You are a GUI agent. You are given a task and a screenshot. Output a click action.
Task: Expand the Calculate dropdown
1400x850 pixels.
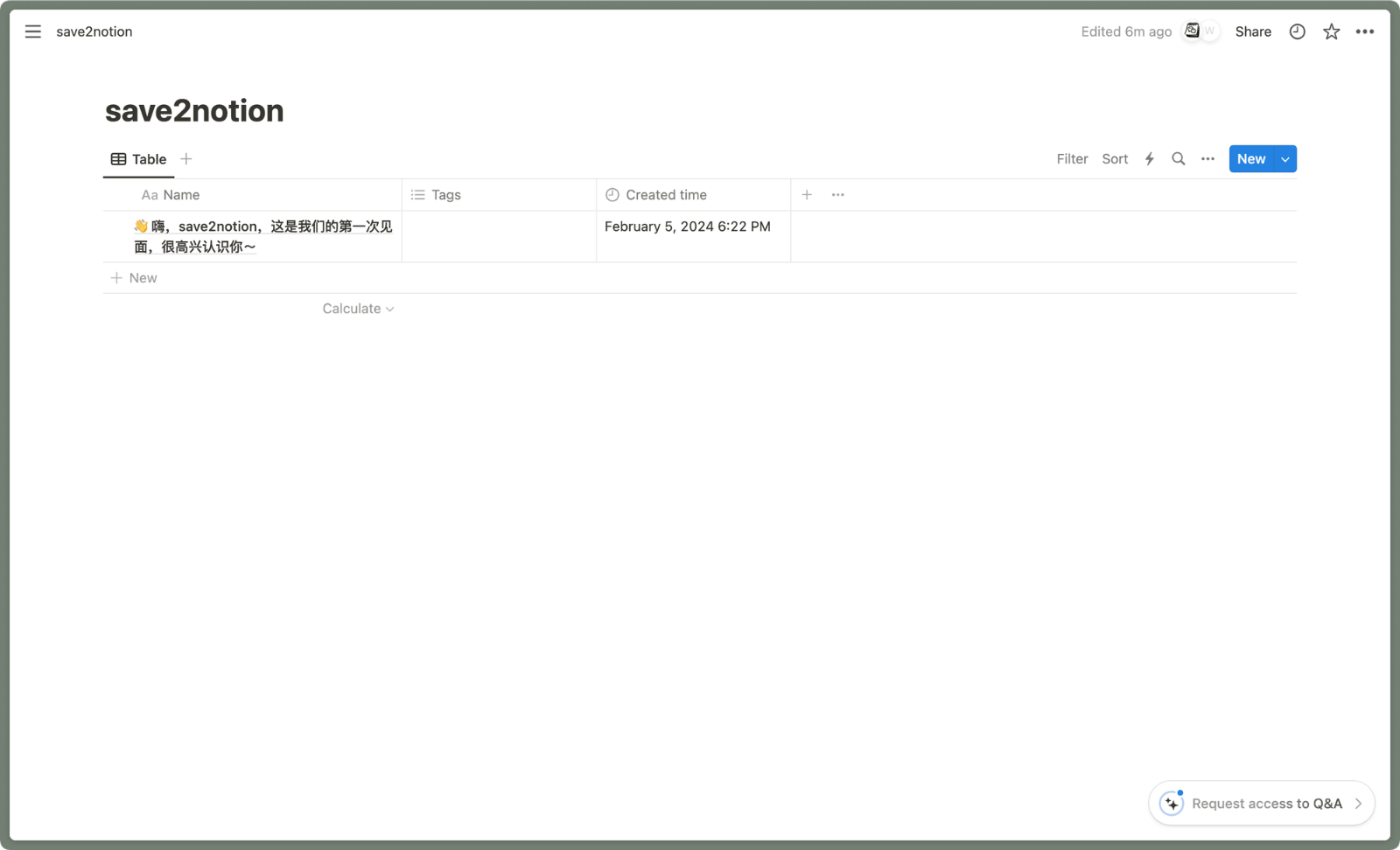point(358,309)
